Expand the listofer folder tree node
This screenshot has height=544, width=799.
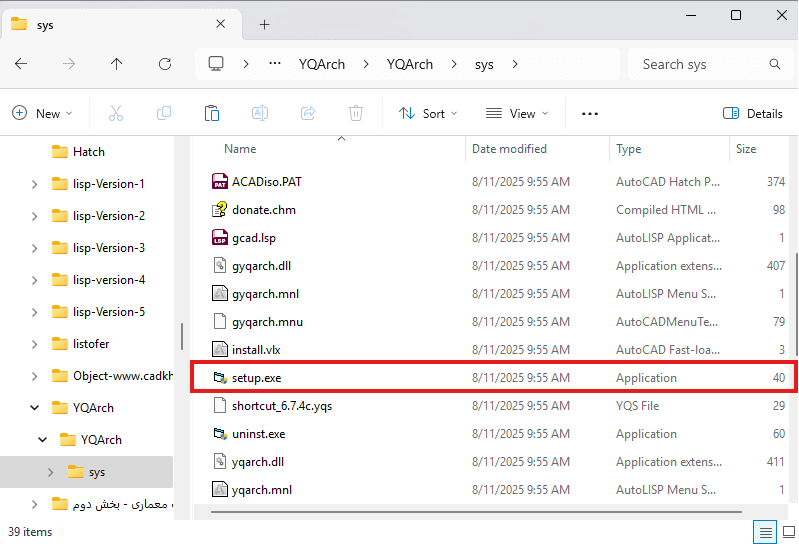coord(34,344)
